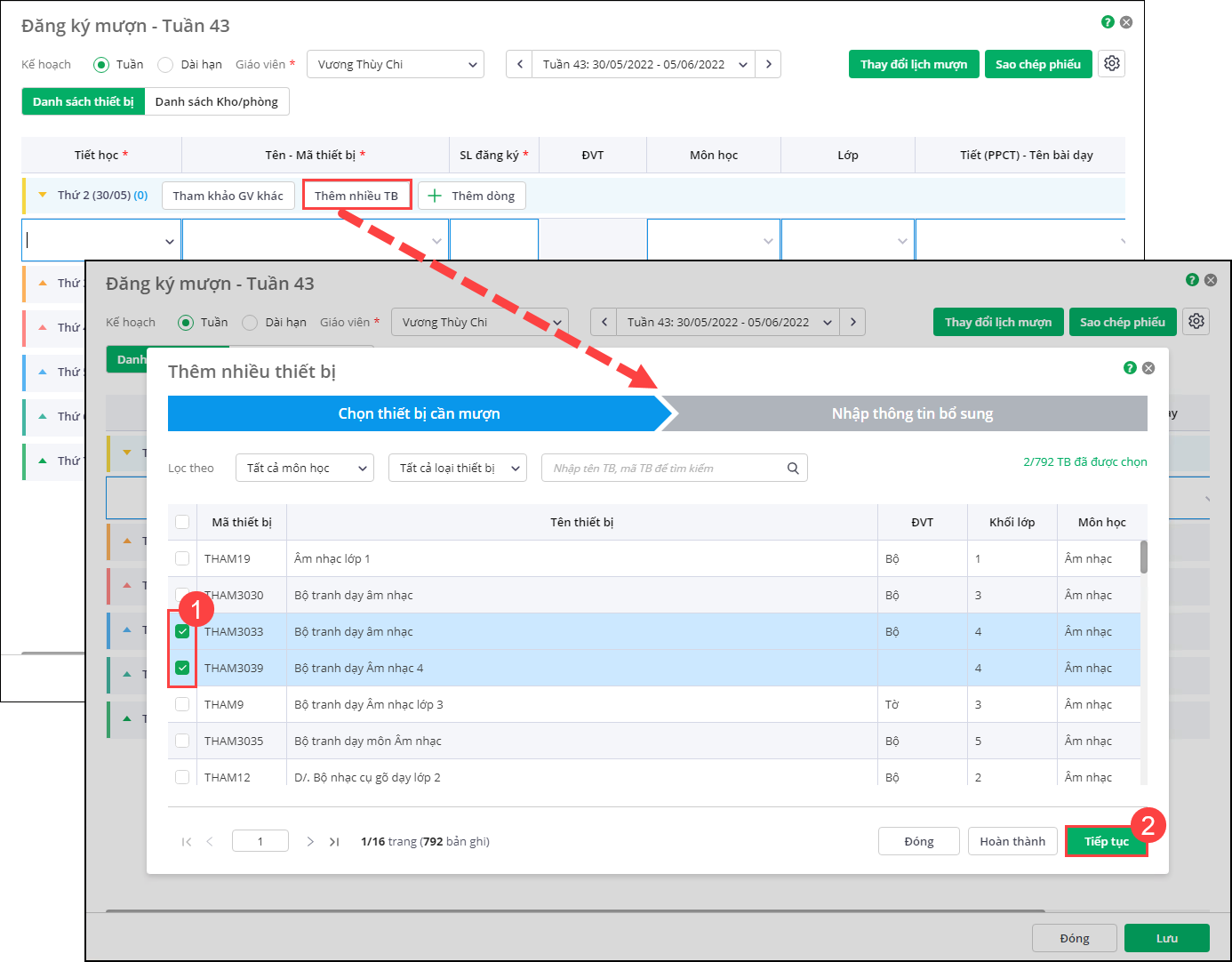This screenshot has height=962, width=1232.
Task: Close the Thêm nhiều thiết bị dialog
Action: pos(1148,368)
